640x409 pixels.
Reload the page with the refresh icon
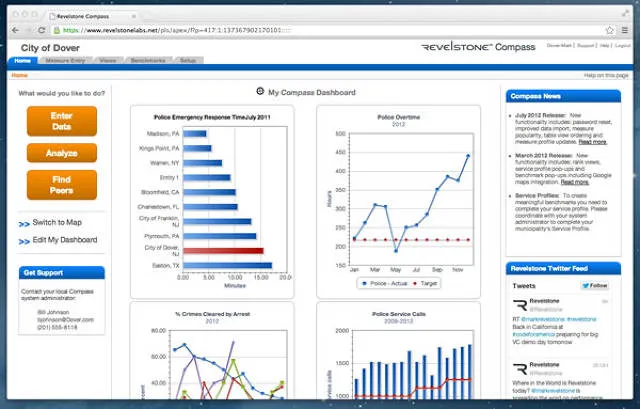41,30
